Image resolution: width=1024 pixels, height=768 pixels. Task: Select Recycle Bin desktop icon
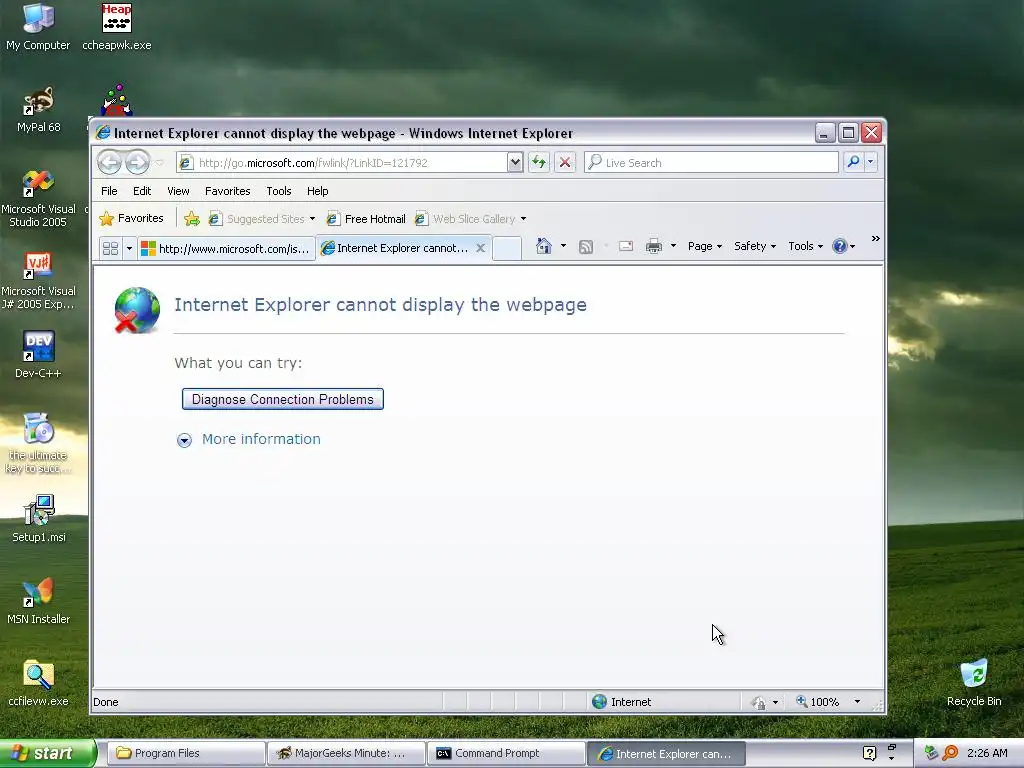(974, 683)
